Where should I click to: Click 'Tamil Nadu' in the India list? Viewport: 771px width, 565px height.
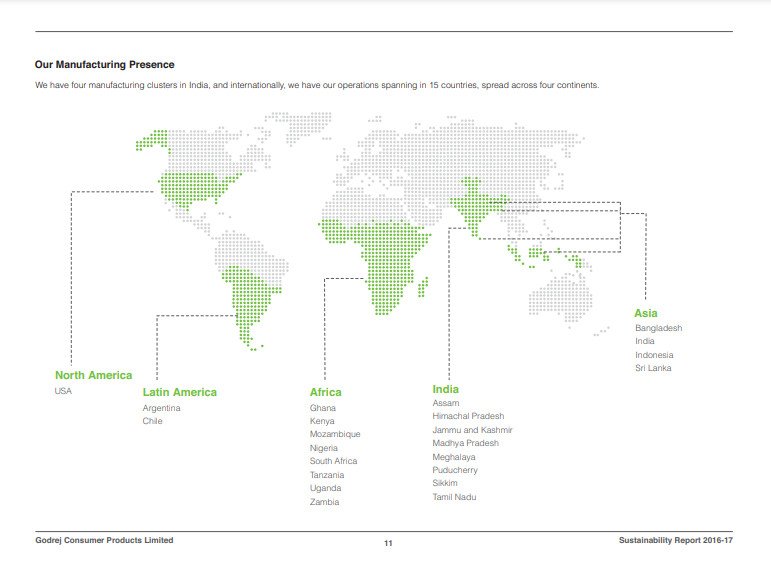coord(454,497)
